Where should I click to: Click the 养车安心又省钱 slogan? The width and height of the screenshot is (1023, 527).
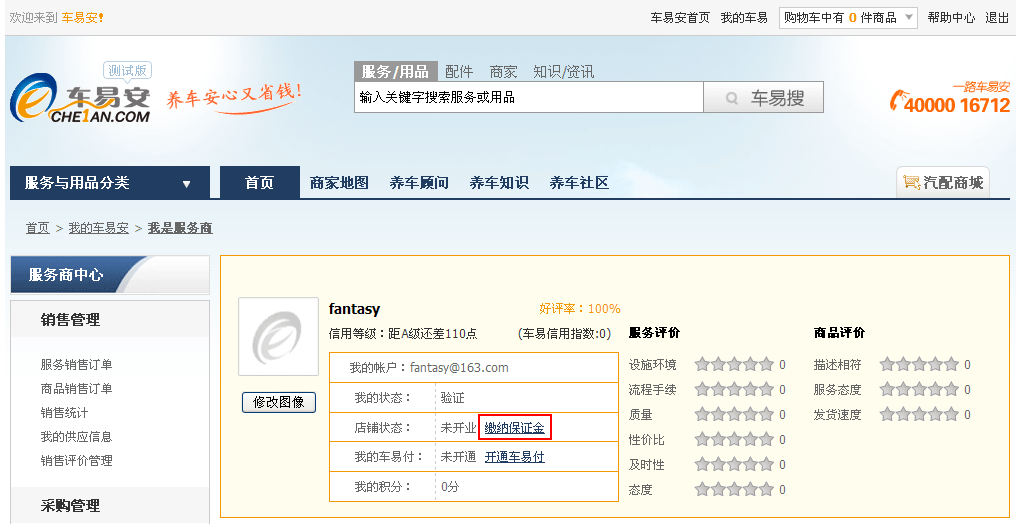click(x=233, y=97)
